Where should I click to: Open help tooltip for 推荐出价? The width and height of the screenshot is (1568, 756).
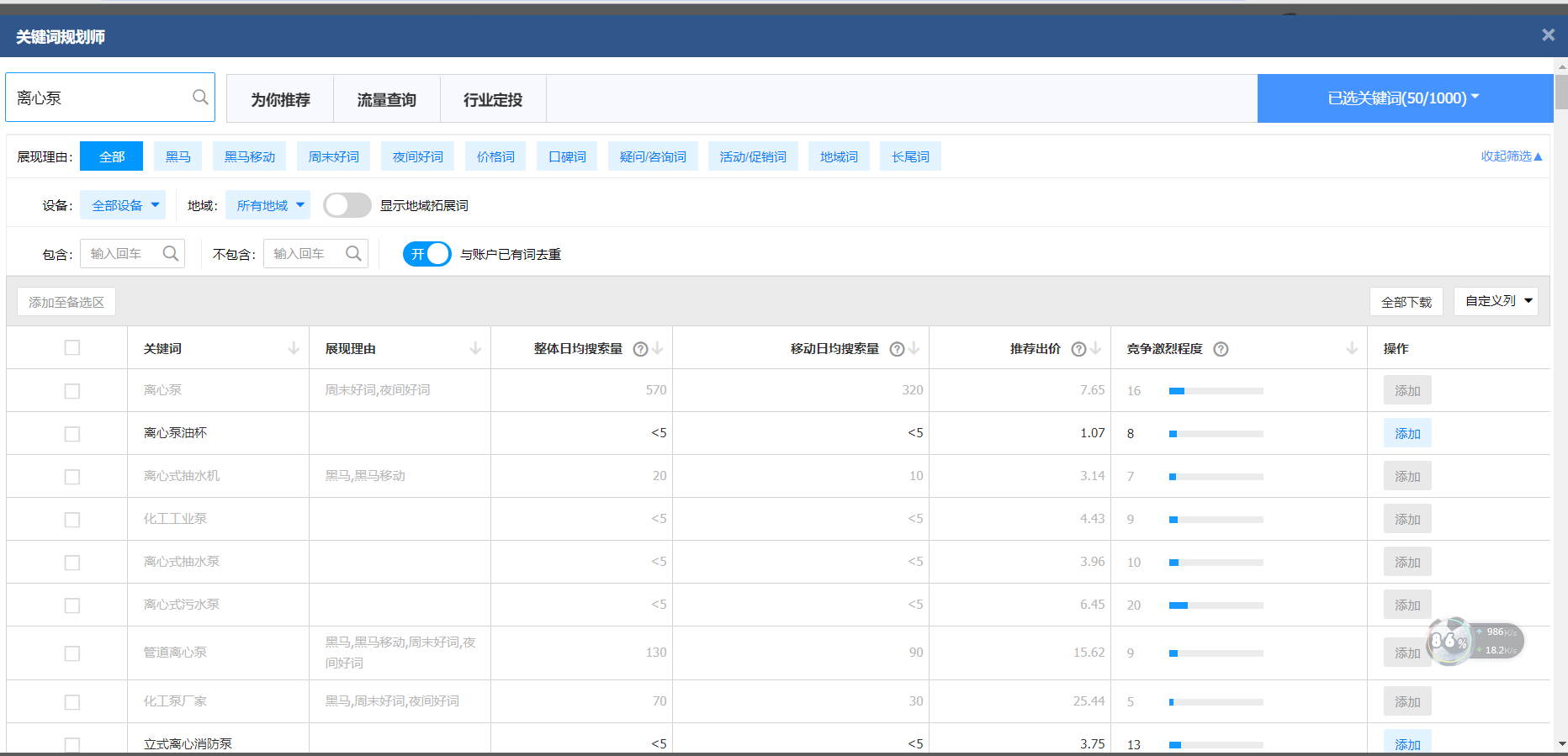pos(1078,349)
